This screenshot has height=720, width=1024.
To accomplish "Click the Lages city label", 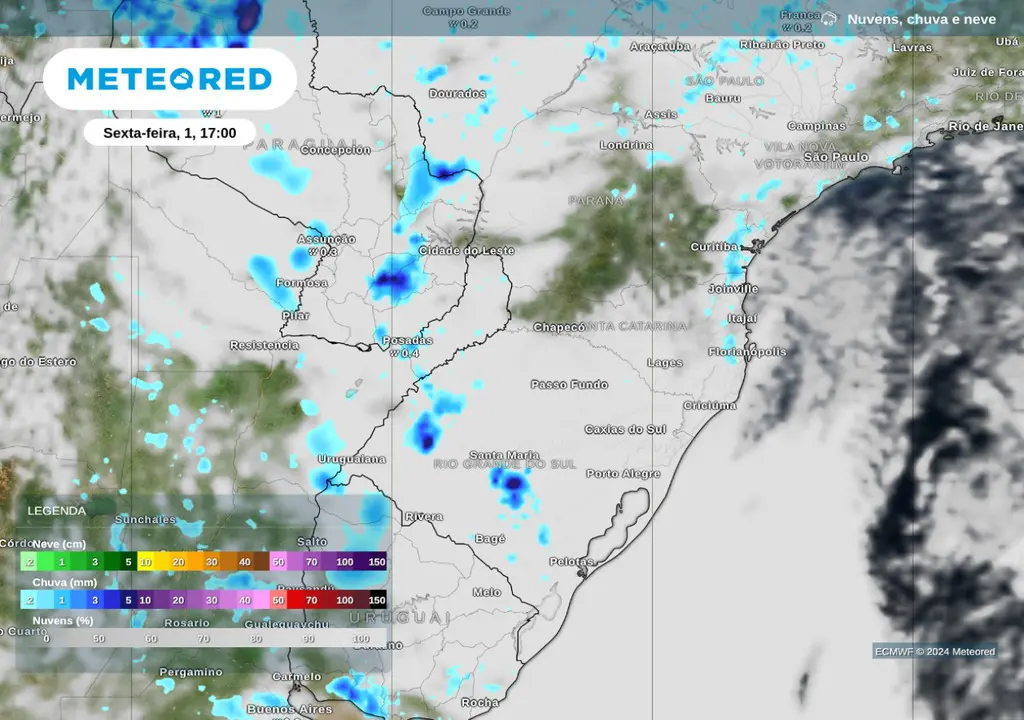I will 665,363.
